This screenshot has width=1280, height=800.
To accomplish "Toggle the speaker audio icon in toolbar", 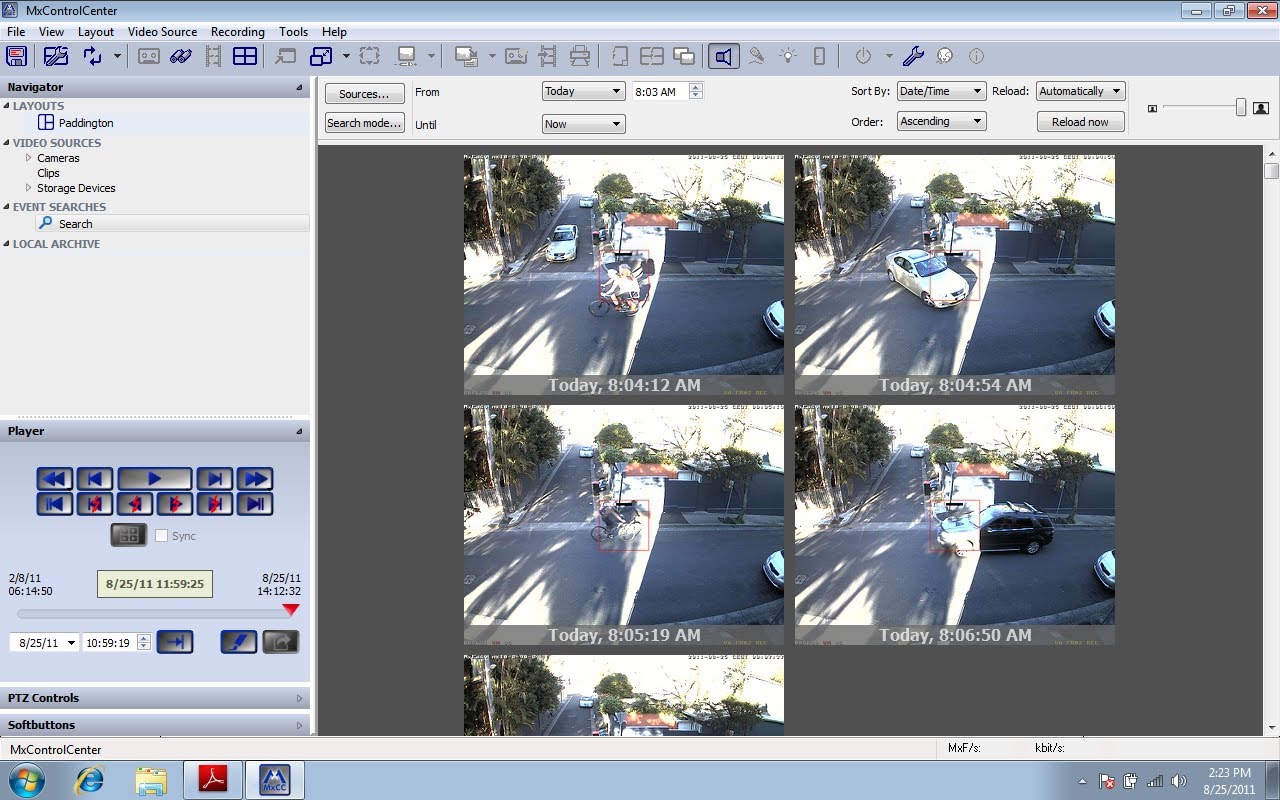I will coord(723,56).
